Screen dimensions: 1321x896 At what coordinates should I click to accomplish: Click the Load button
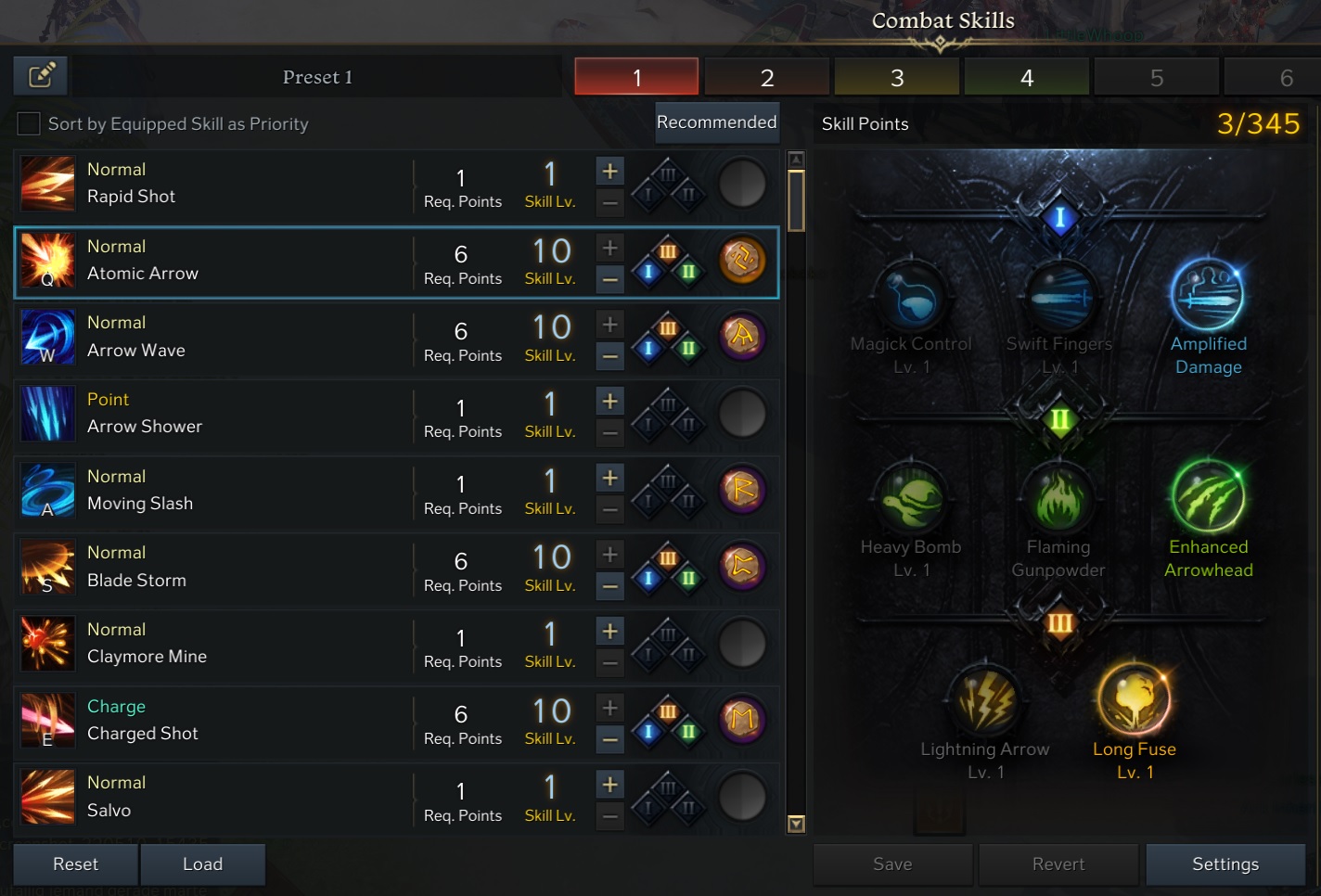pos(202,864)
